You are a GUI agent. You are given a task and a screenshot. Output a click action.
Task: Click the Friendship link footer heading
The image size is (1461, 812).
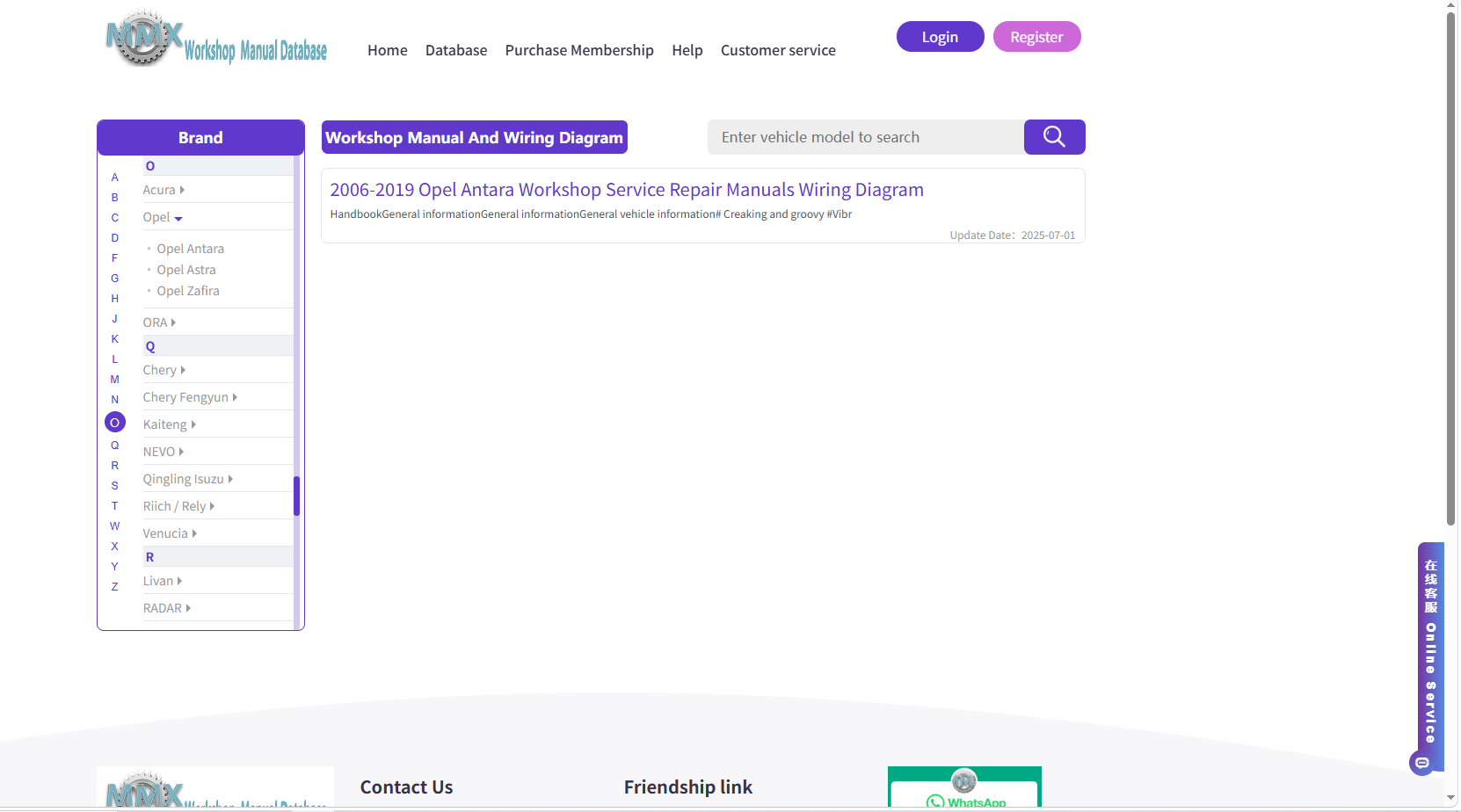pos(688,787)
